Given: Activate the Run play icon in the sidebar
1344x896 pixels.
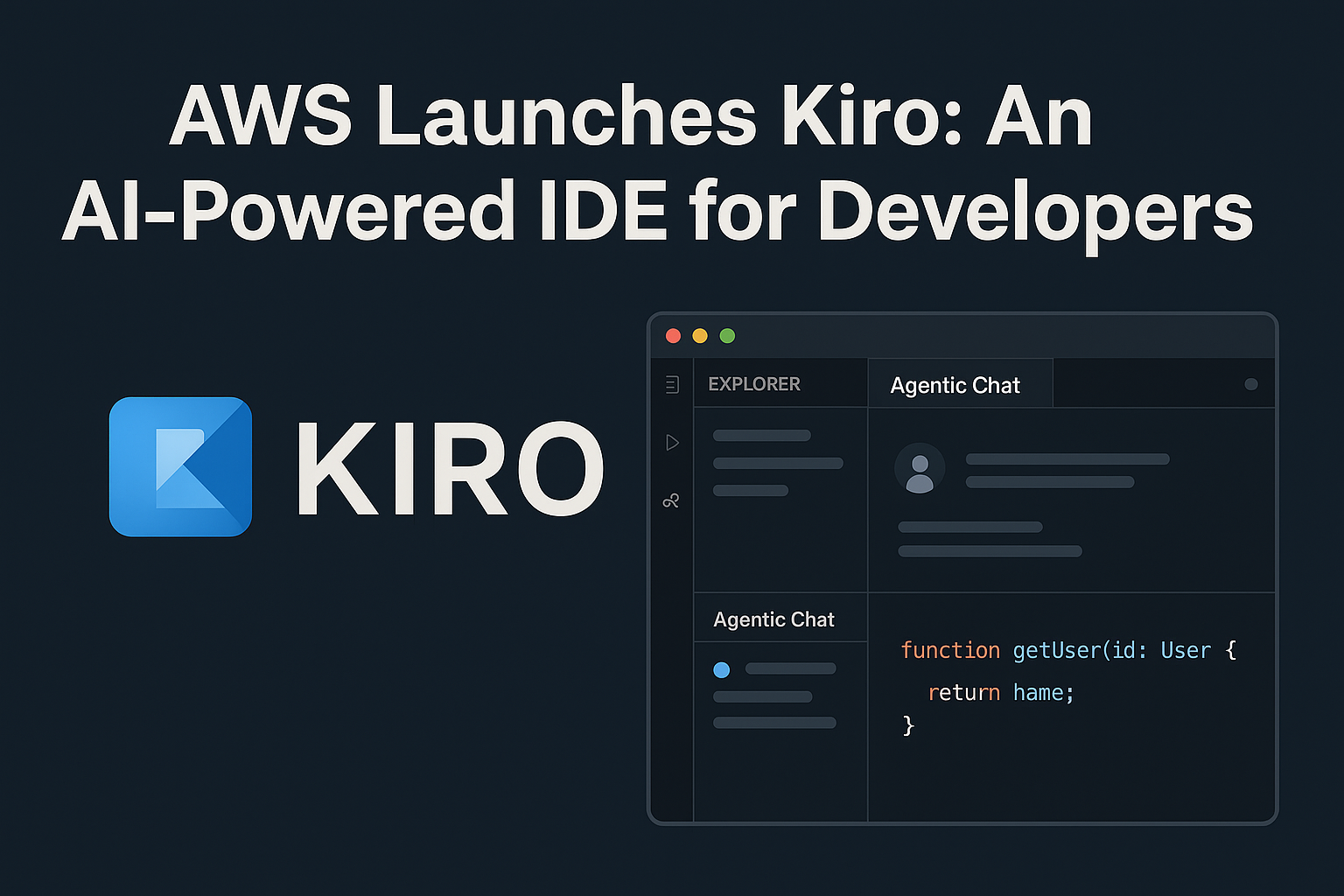Looking at the screenshot, I should click(672, 443).
